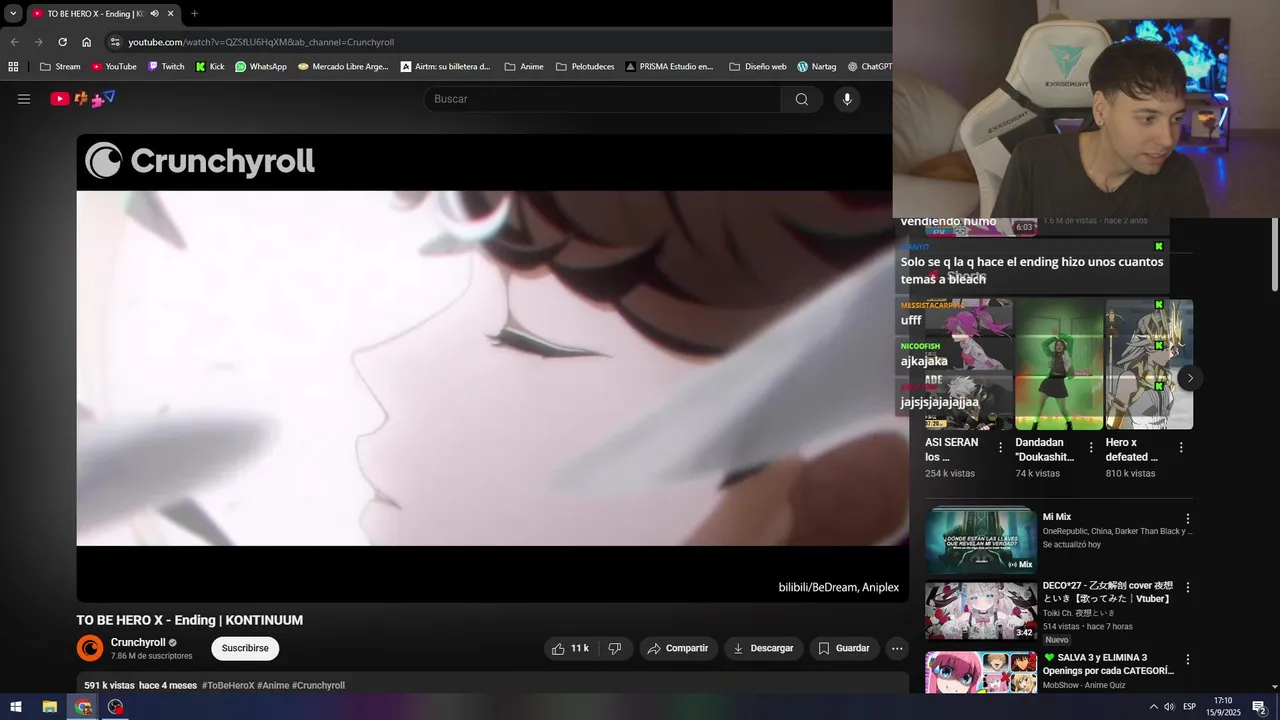Open a new tab with the plus button
The width and height of the screenshot is (1280, 720).
click(194, 13)
